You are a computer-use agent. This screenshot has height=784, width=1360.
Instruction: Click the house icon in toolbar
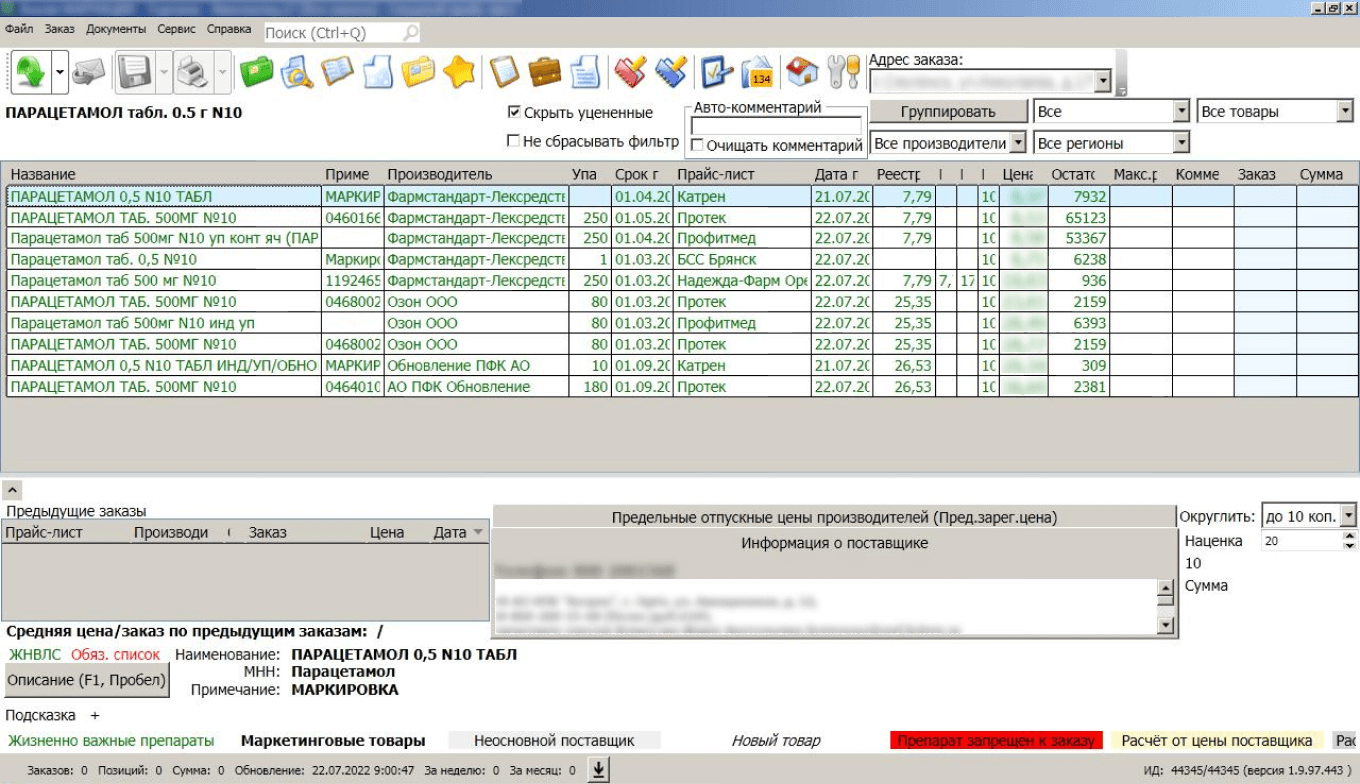click(802, 72)
